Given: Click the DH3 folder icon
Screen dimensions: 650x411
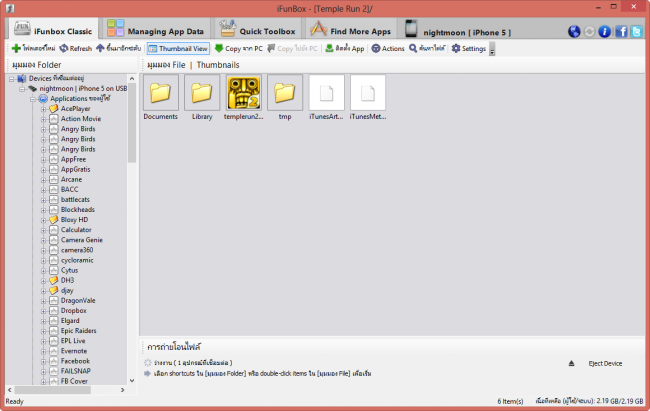Looking at the screenshot, I should click(54, 280).
